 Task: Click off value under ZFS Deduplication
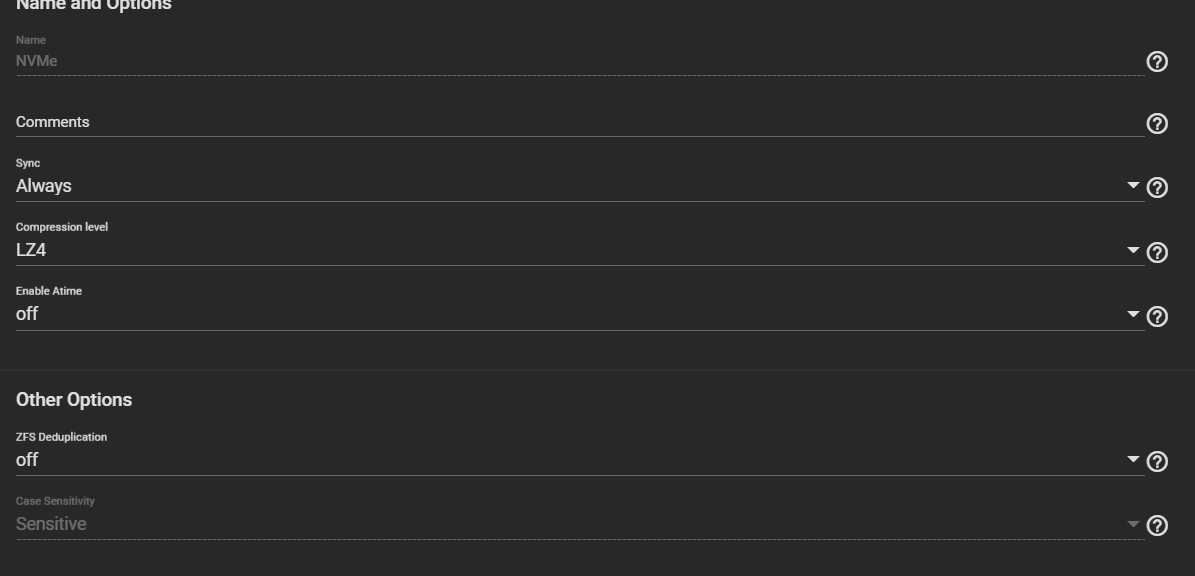27,459
